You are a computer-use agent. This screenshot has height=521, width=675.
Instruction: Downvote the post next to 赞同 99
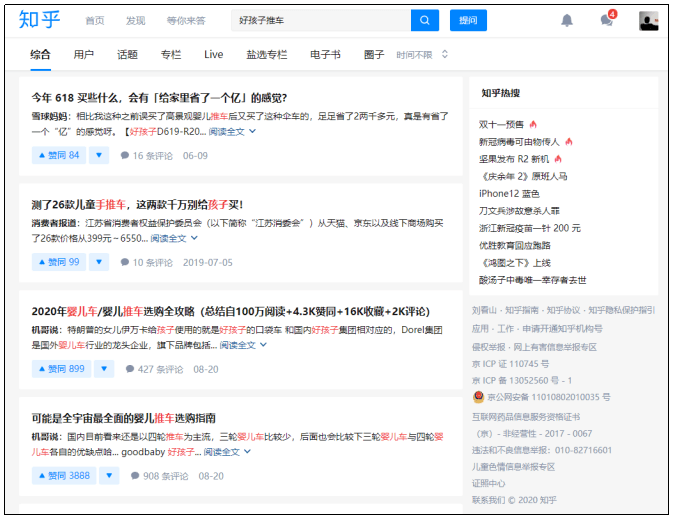point(99,262)
